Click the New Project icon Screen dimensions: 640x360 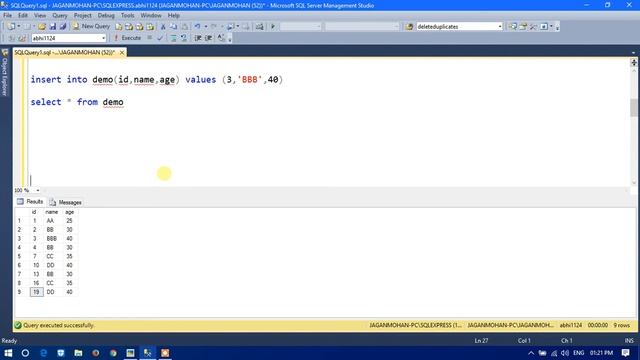(x=11, y=27)
